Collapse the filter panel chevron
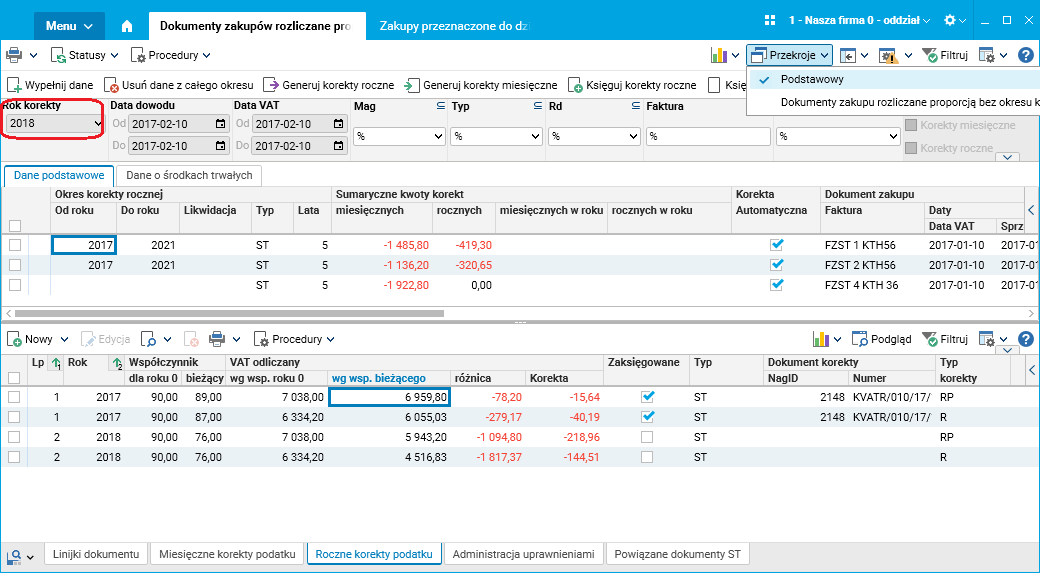 (1008, 157)
